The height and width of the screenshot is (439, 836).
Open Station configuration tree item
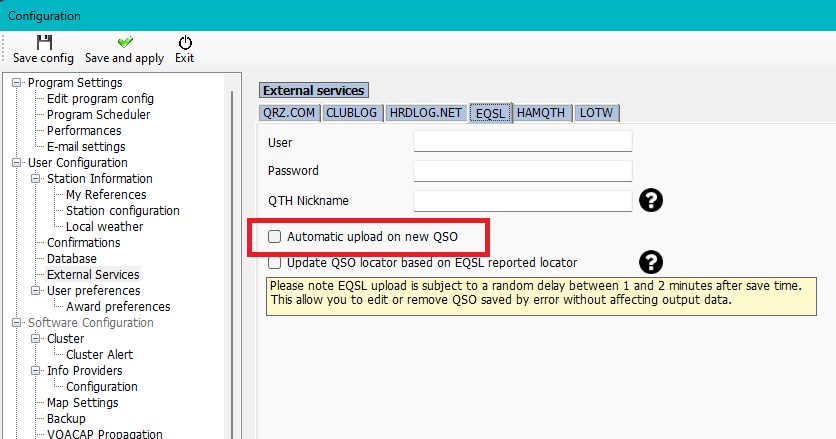click(x=123, y=211)
